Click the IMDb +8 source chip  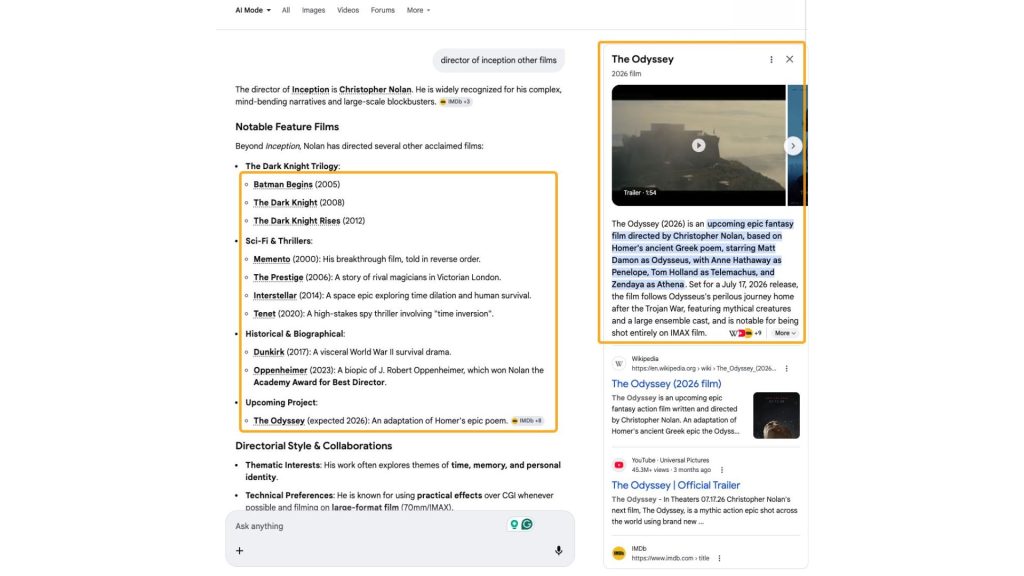527,421
